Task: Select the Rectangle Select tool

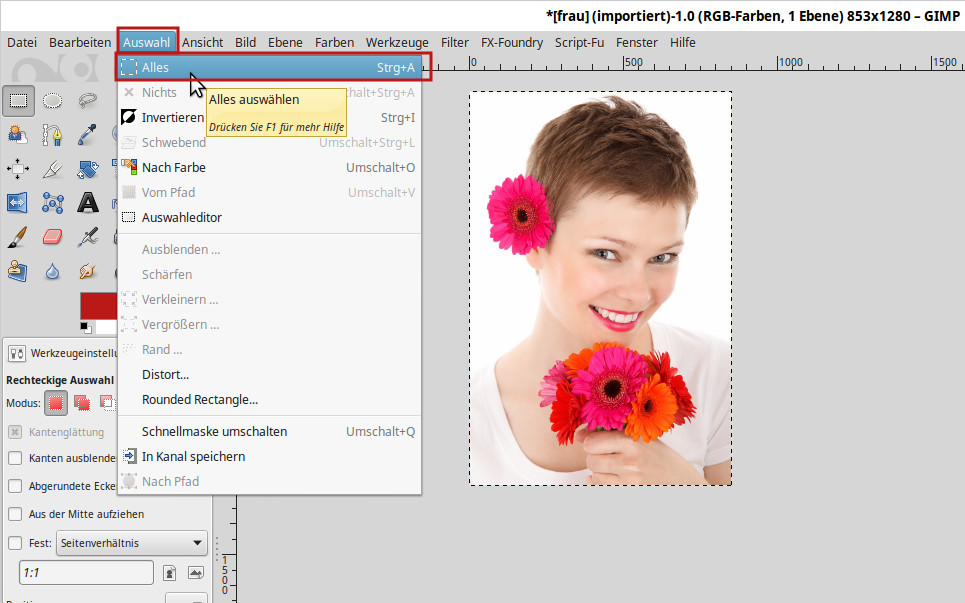Action: (x=18, y=100)
